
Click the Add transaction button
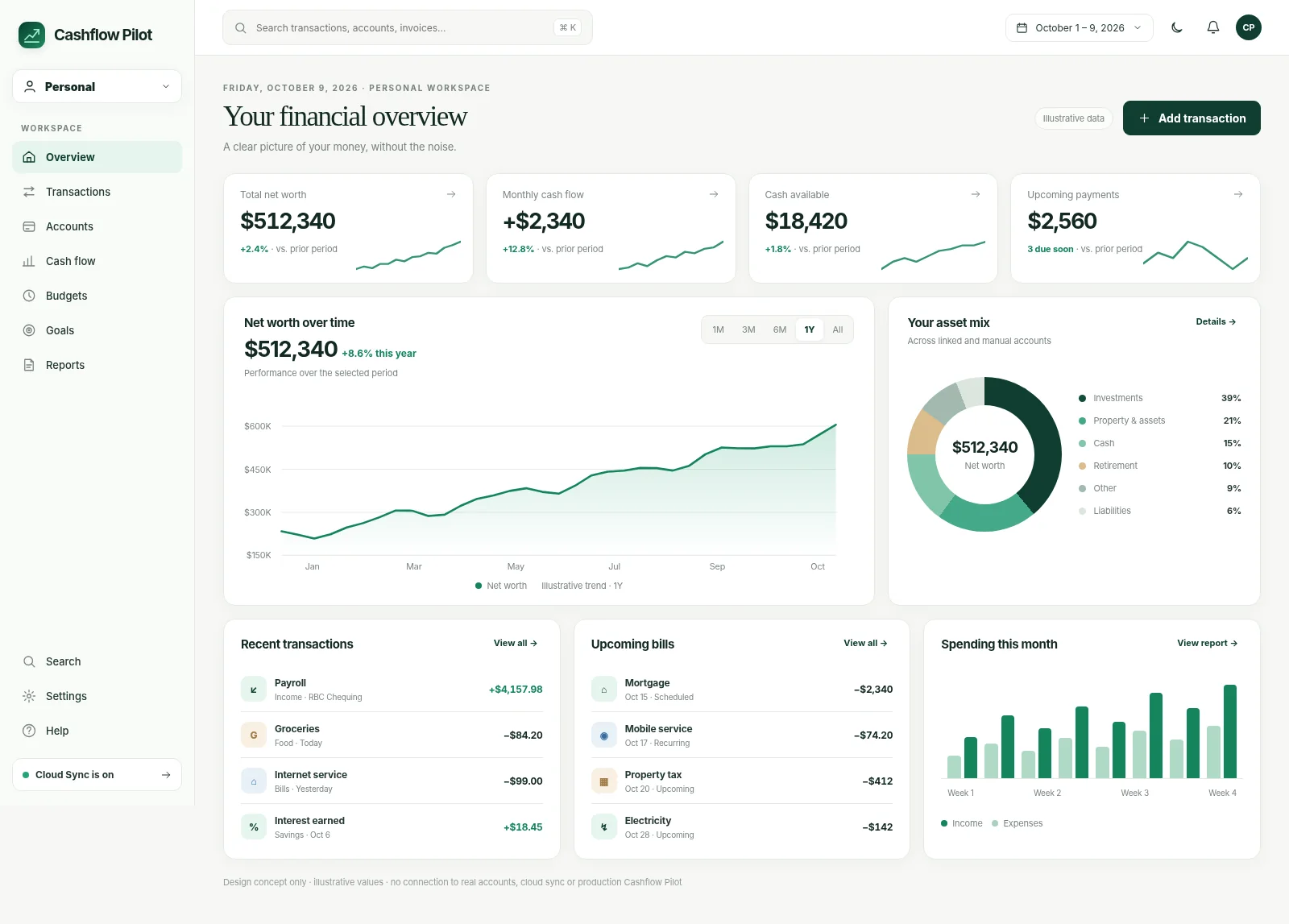(x=1192, y=118)
